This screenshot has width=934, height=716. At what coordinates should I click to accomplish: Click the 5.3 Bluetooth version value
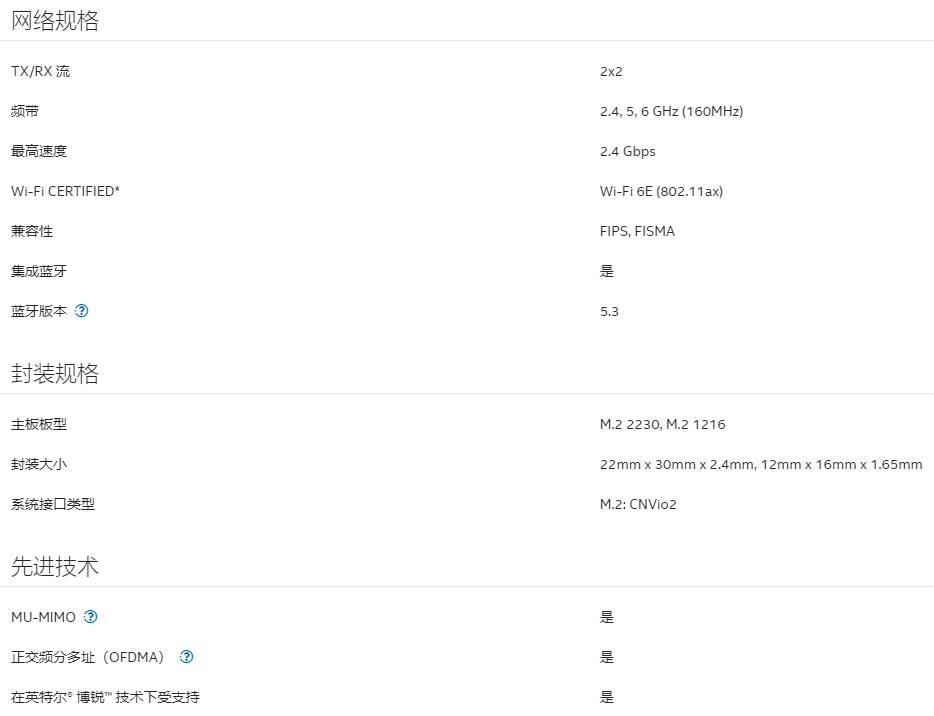click(x=609, y=311)
